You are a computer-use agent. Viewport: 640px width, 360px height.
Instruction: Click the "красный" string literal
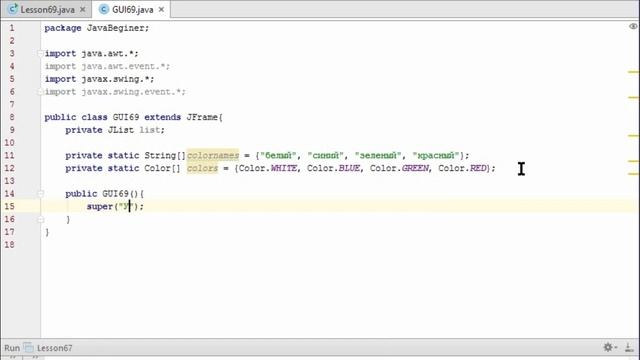point(436,156)
